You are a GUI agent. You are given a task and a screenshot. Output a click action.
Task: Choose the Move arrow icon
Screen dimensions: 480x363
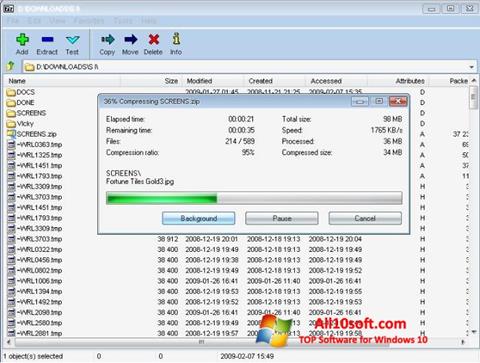click(130, 39)
